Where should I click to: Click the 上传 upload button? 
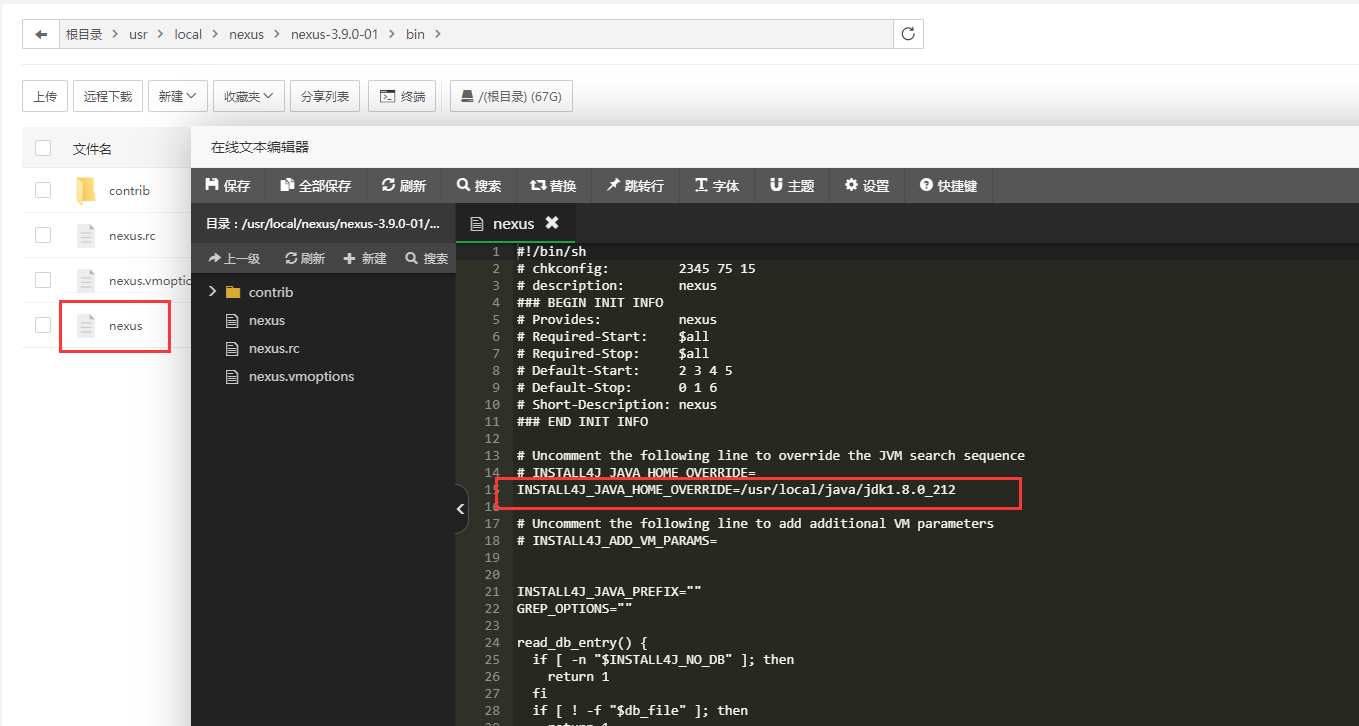click(44, 95)
